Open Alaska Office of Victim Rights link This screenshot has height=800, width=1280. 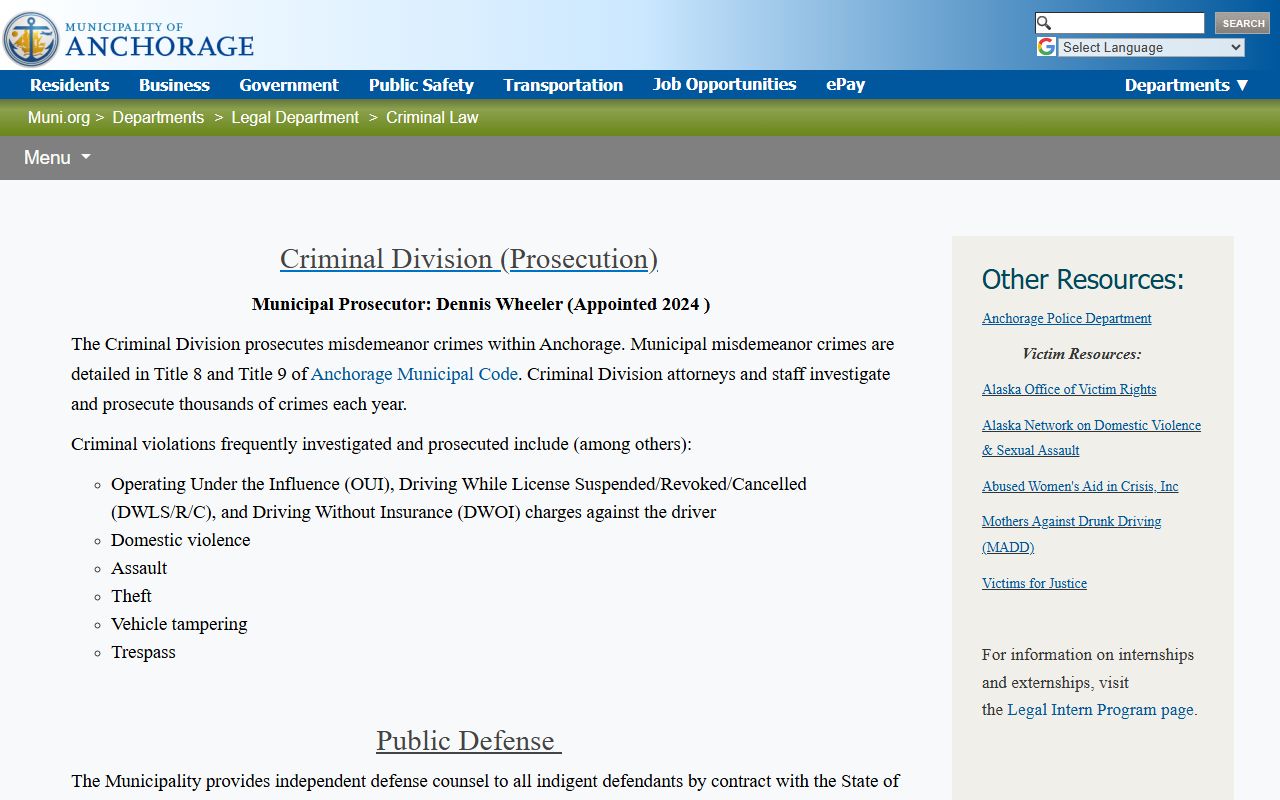click(x=1069, y=389)
